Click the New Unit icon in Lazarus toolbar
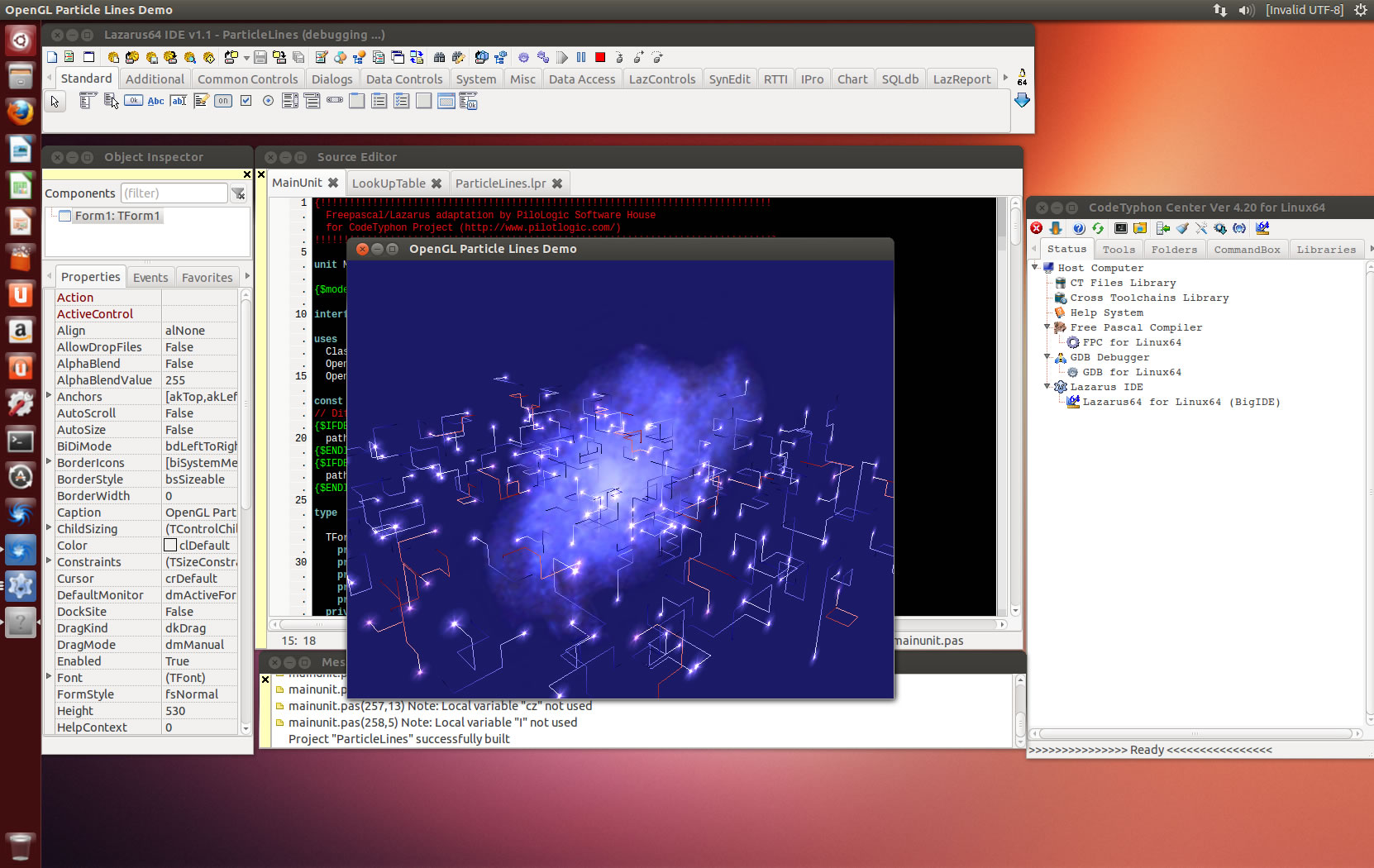This screenshot has width=1374, height=868. [x=69, y=57]
